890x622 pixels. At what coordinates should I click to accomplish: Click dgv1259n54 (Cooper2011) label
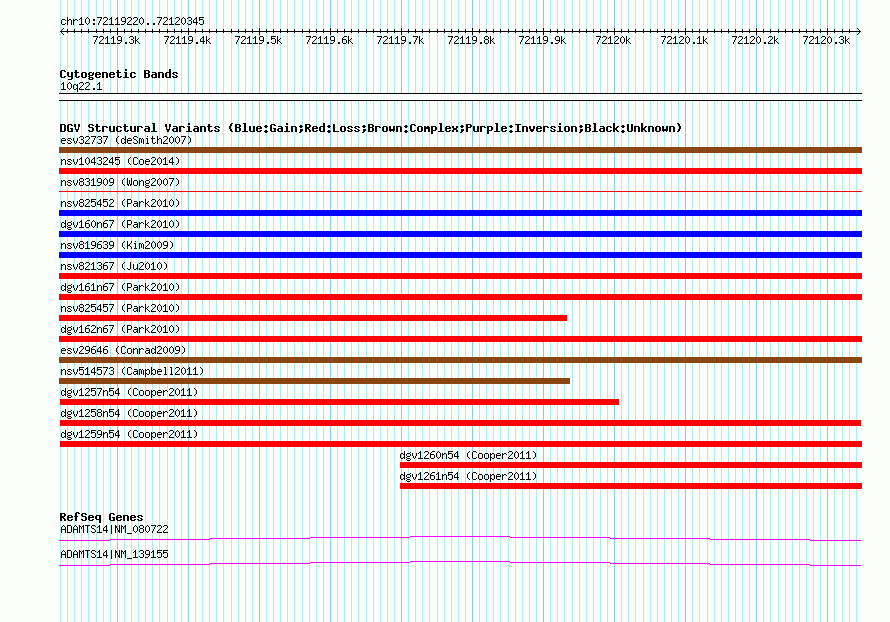point(129,434)
